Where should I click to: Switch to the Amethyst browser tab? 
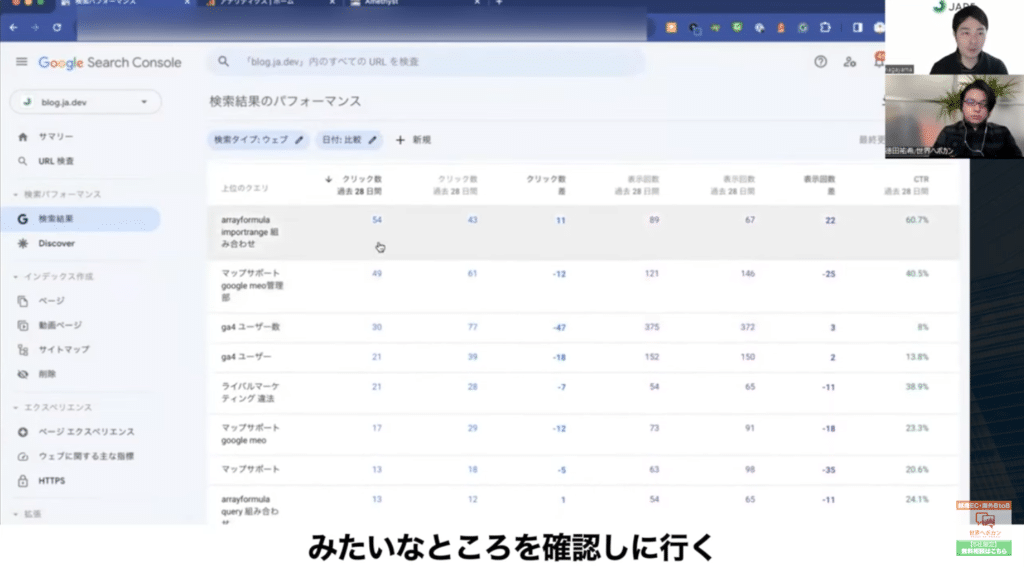[x=415, y=3]
